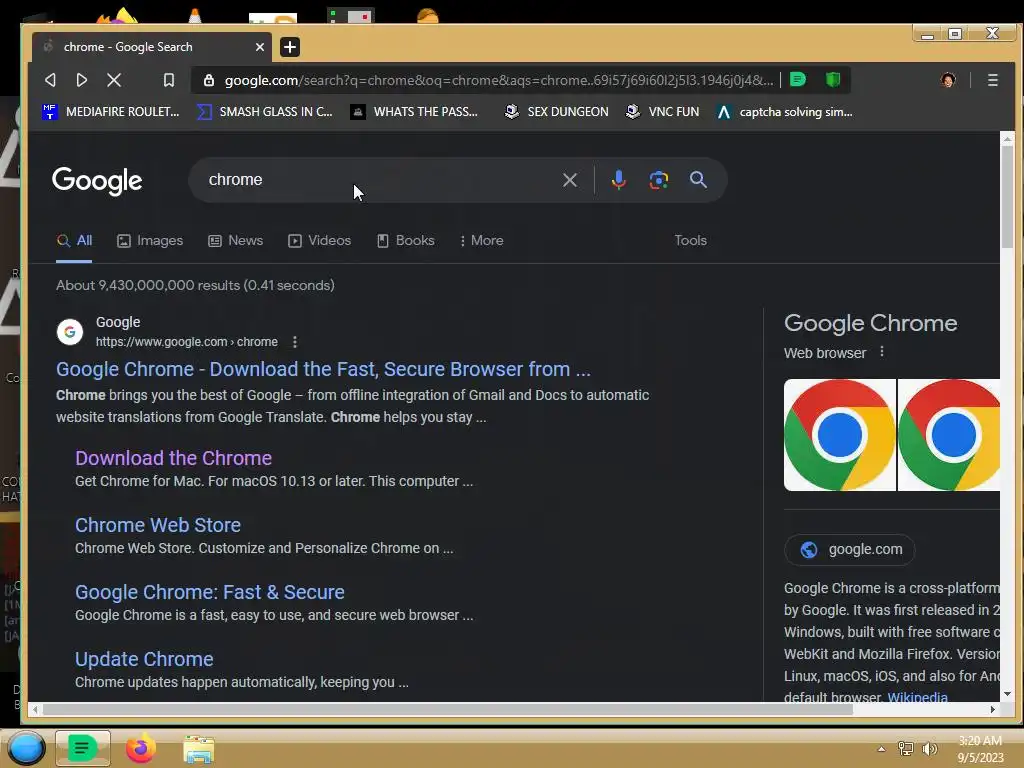Bookmark this page via the bookmark icon
Image resolution: width=1024 pixels, height=768 pixels.
[x=168, y=80]
